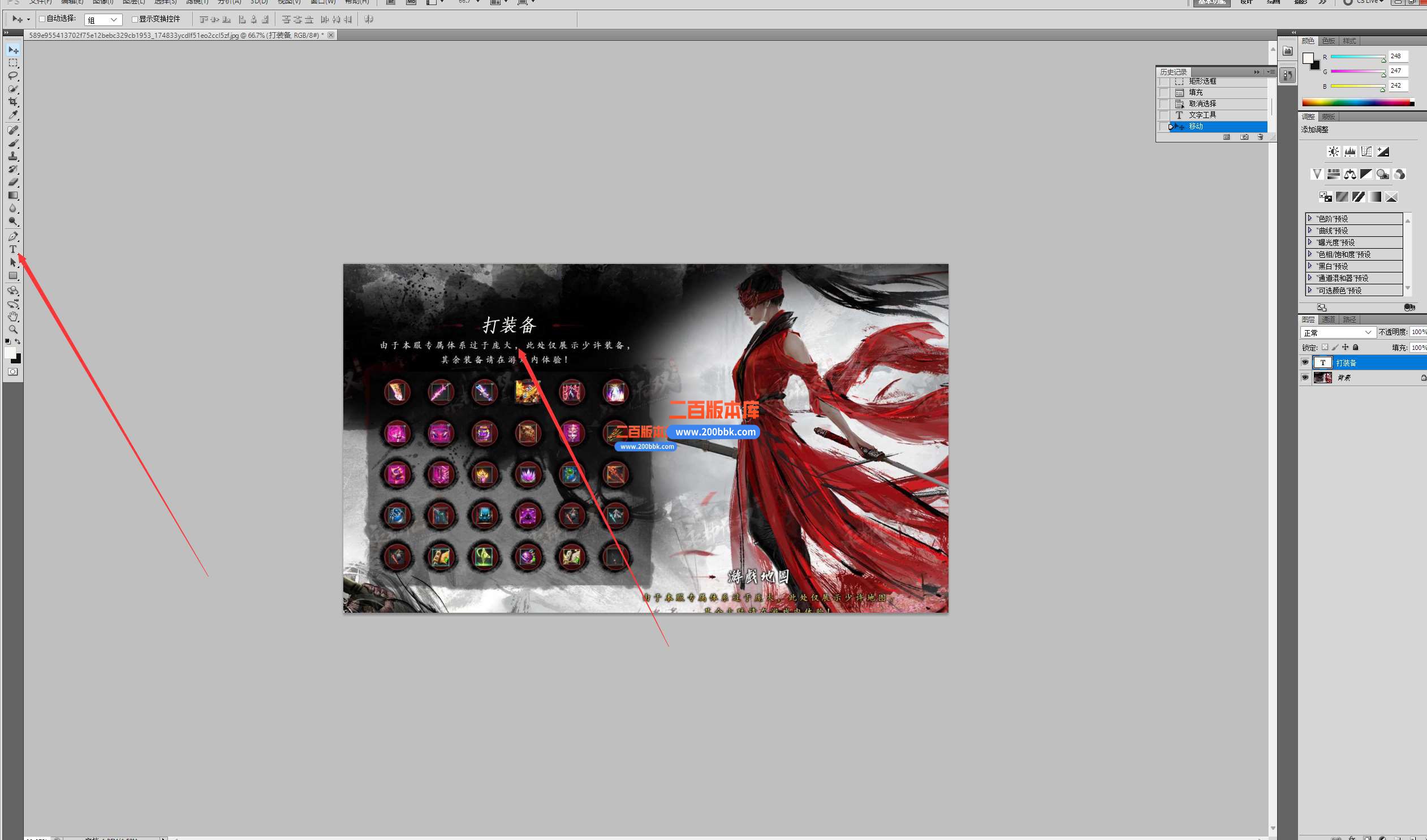Screen dimensions: 1427x840
Task: Switch to the 蒙版 tab
Action: click(x=1329, y=116)
